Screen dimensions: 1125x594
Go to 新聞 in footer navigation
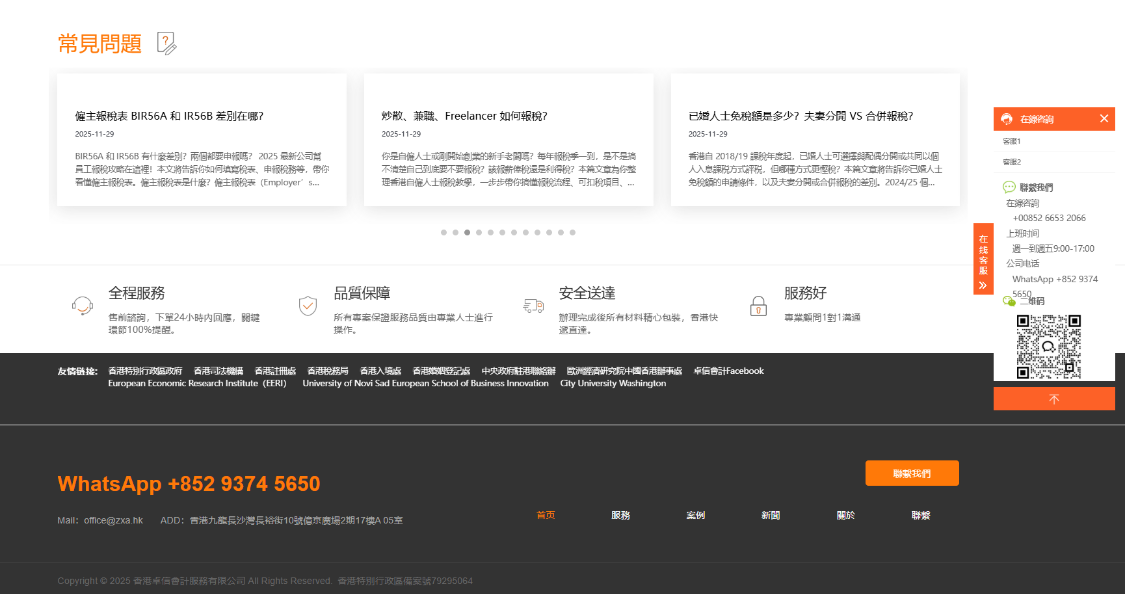(x=770, y=515)
